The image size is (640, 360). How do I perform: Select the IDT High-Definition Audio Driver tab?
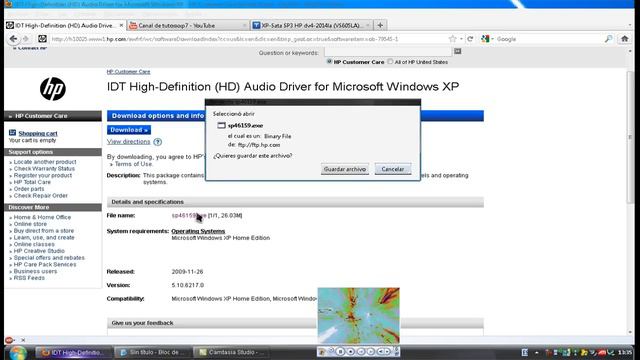point(64,25)
